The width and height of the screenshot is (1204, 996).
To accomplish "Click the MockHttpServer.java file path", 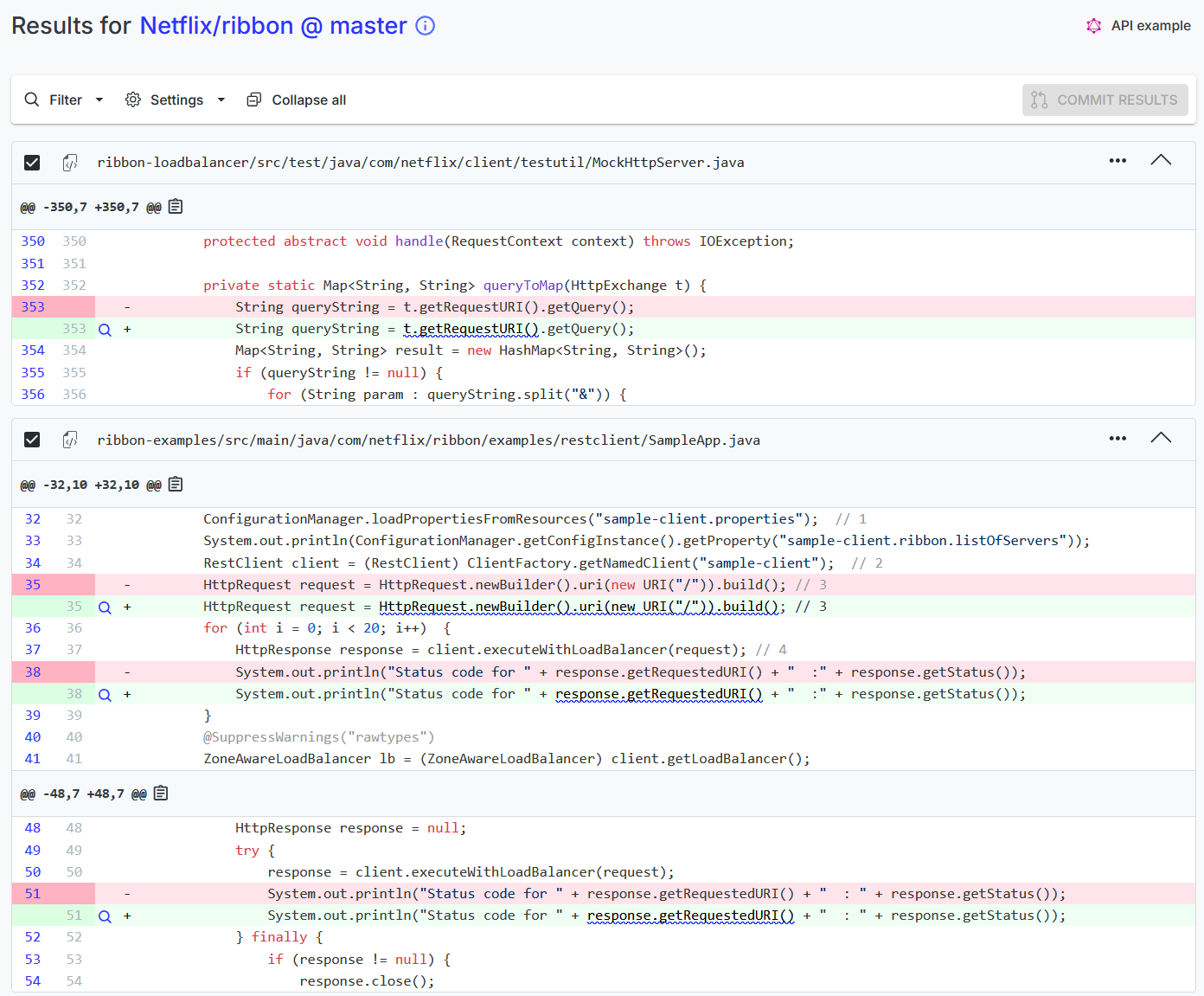I will 420,163.
